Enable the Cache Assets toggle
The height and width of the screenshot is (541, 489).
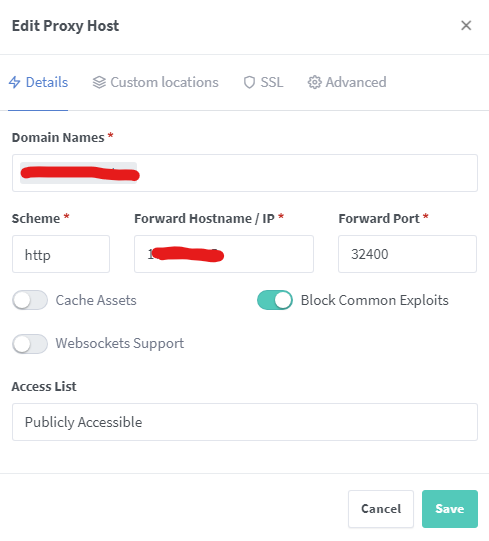pos(30,300)
